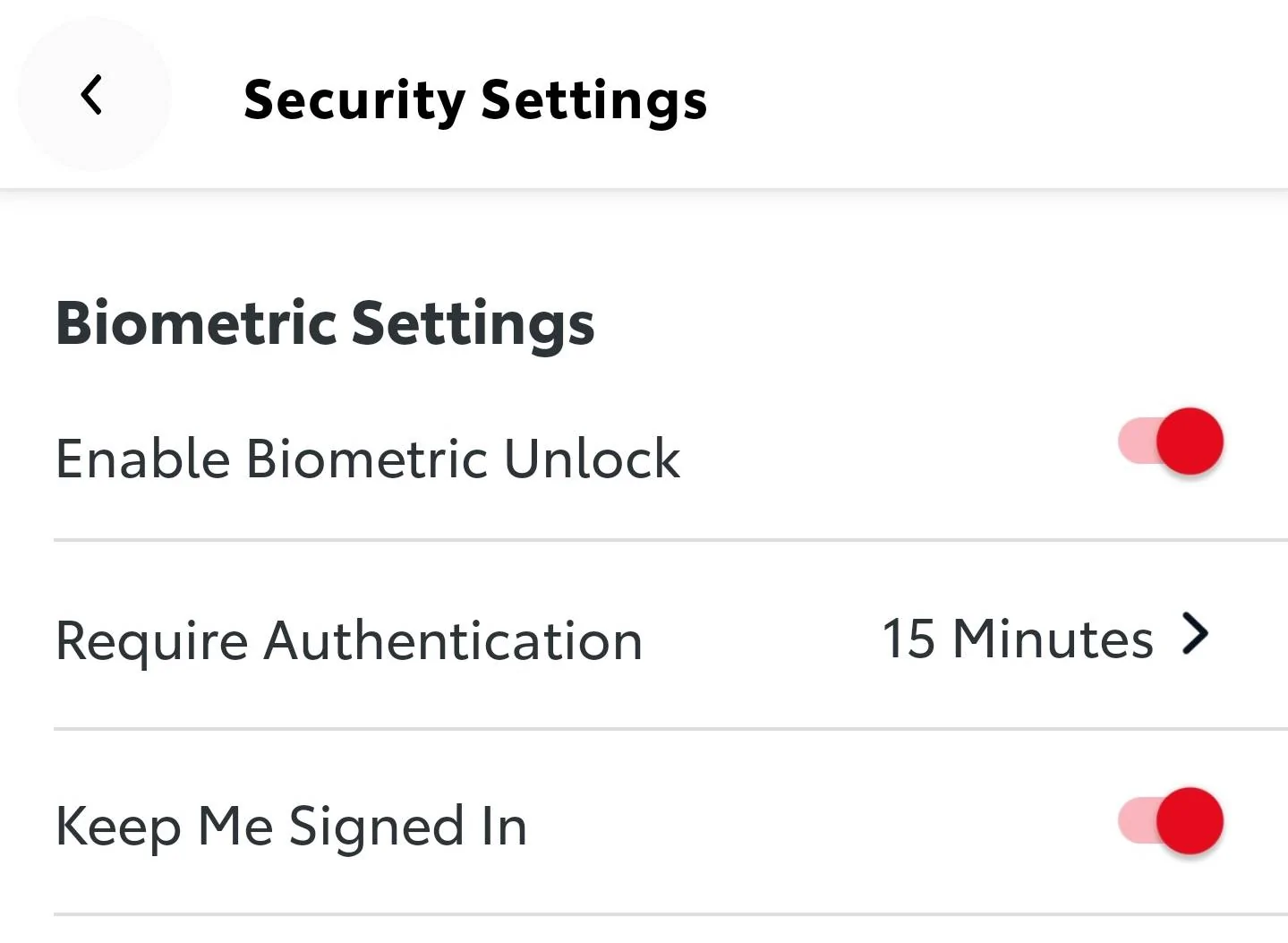Turn off the Keep Me Signed In switch
The width and height of the screenshot is (1288, 943).
tap(1171, 821)
